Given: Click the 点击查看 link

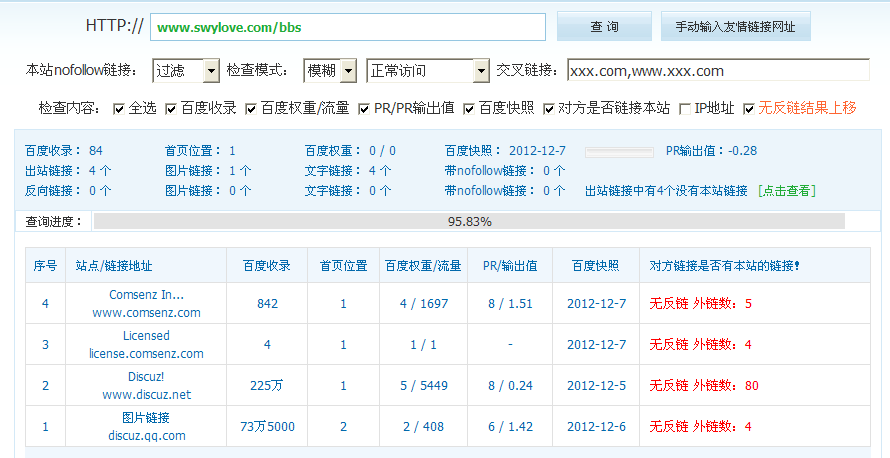Looking at the screenshot, I should [786, 190].
